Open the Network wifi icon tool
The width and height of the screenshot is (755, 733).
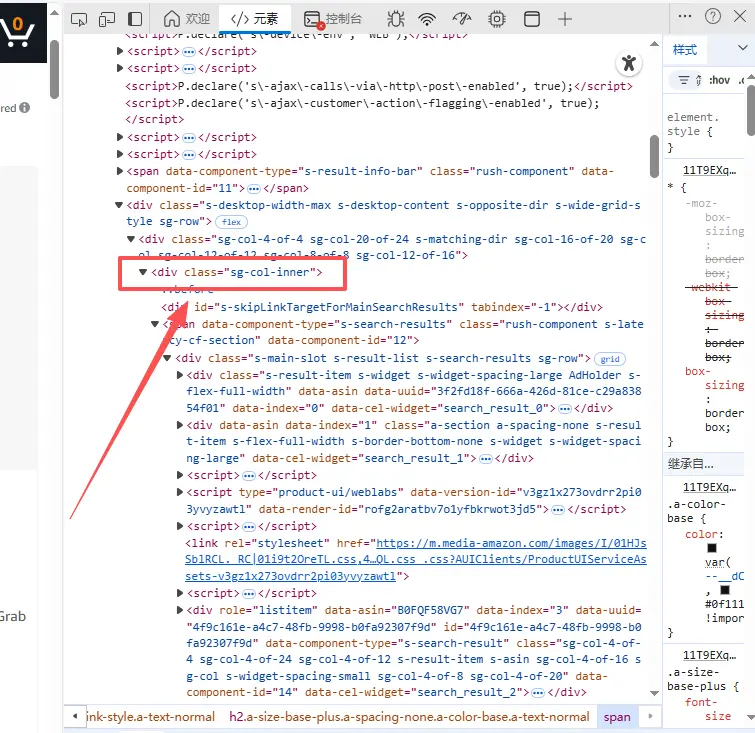pyautogui.click(x=427, y=19)
